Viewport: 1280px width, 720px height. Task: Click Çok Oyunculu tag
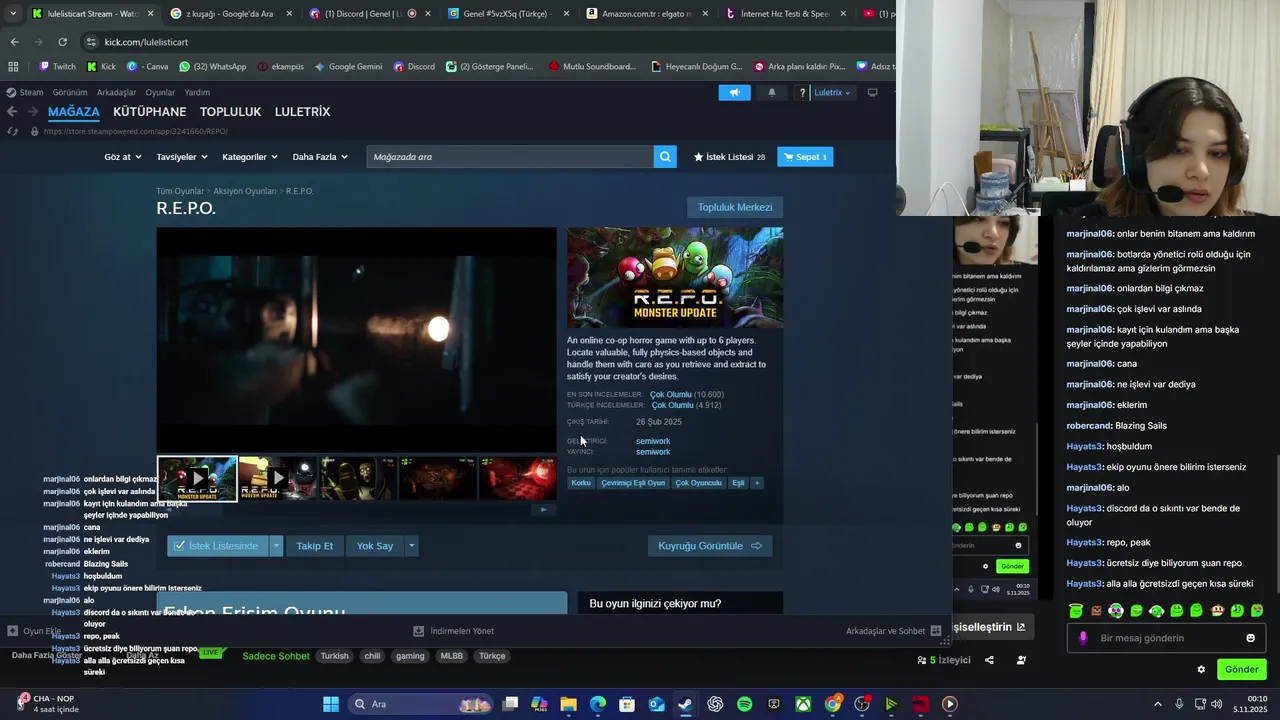point(698,483)
